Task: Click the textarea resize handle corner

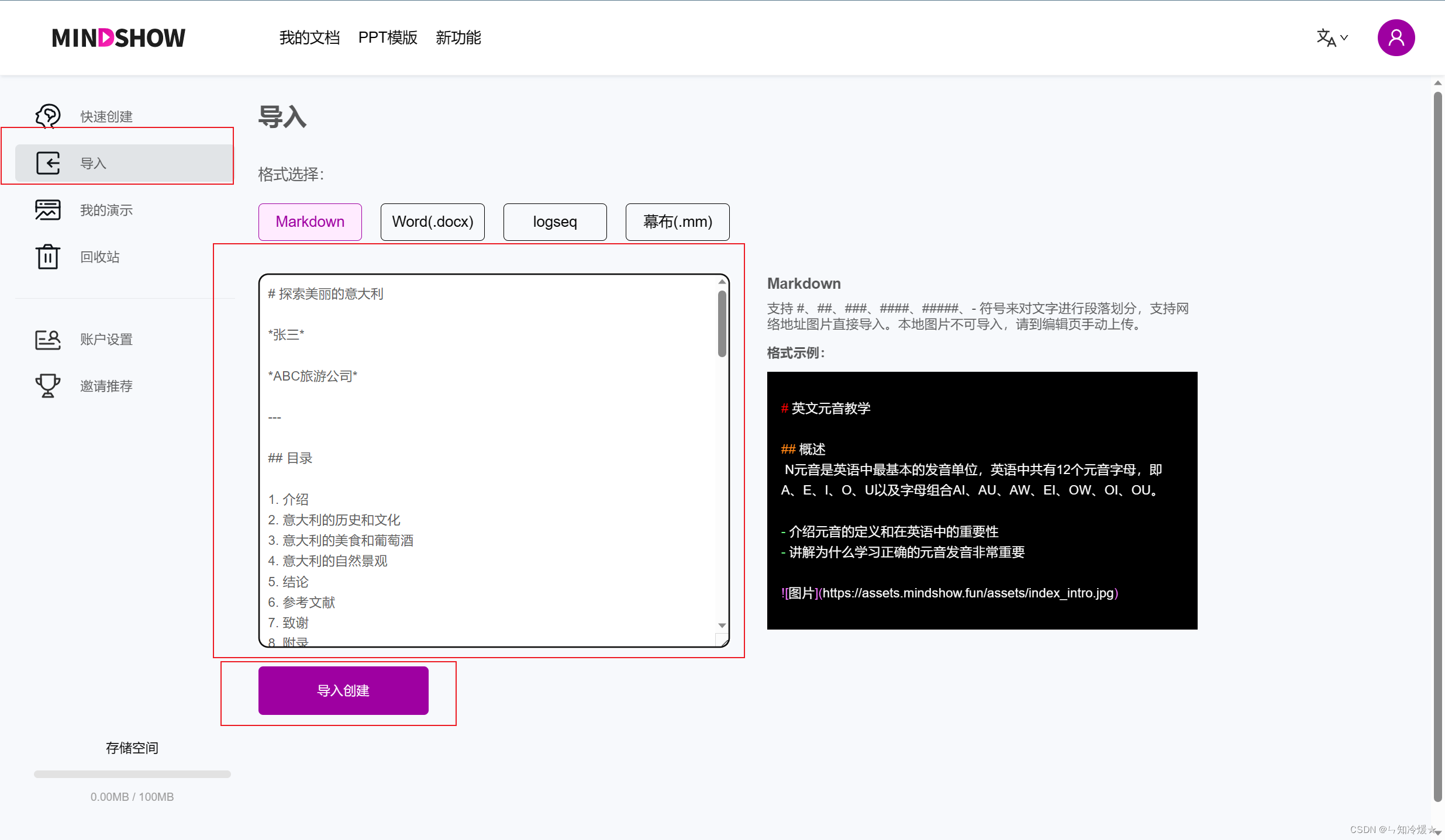Action: [x=723, y=641]
